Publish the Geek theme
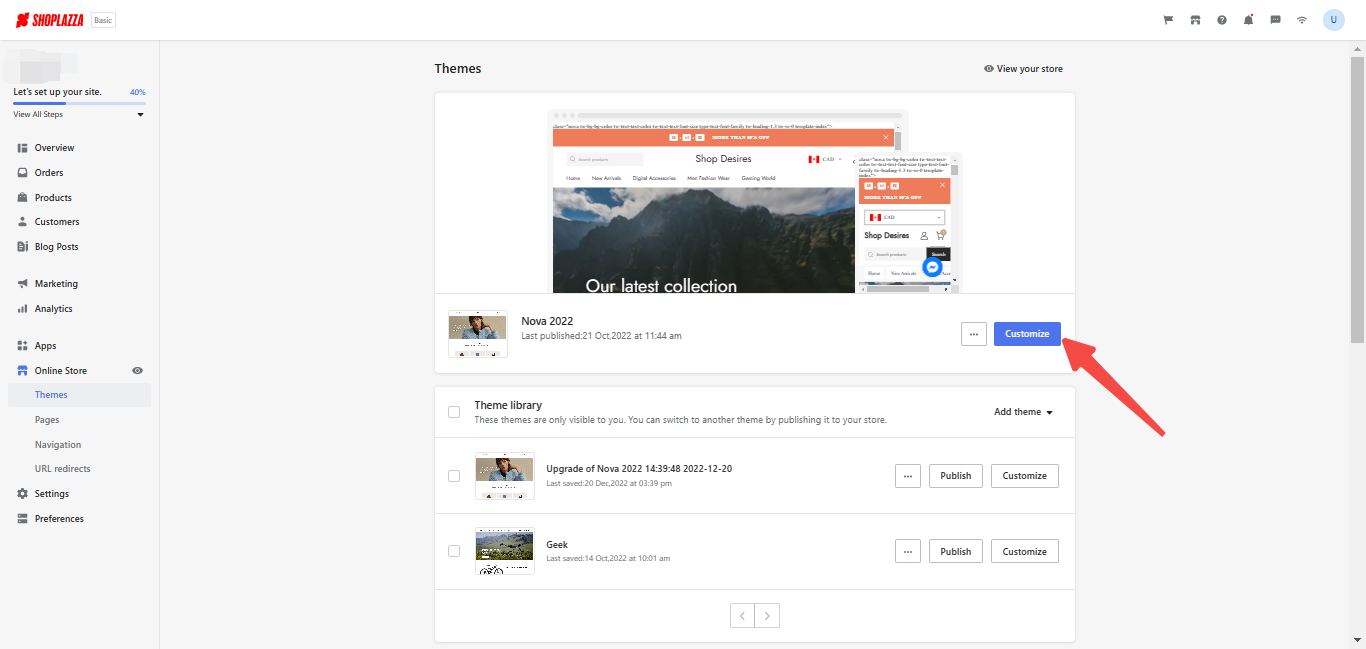 (x=956, y=552)
